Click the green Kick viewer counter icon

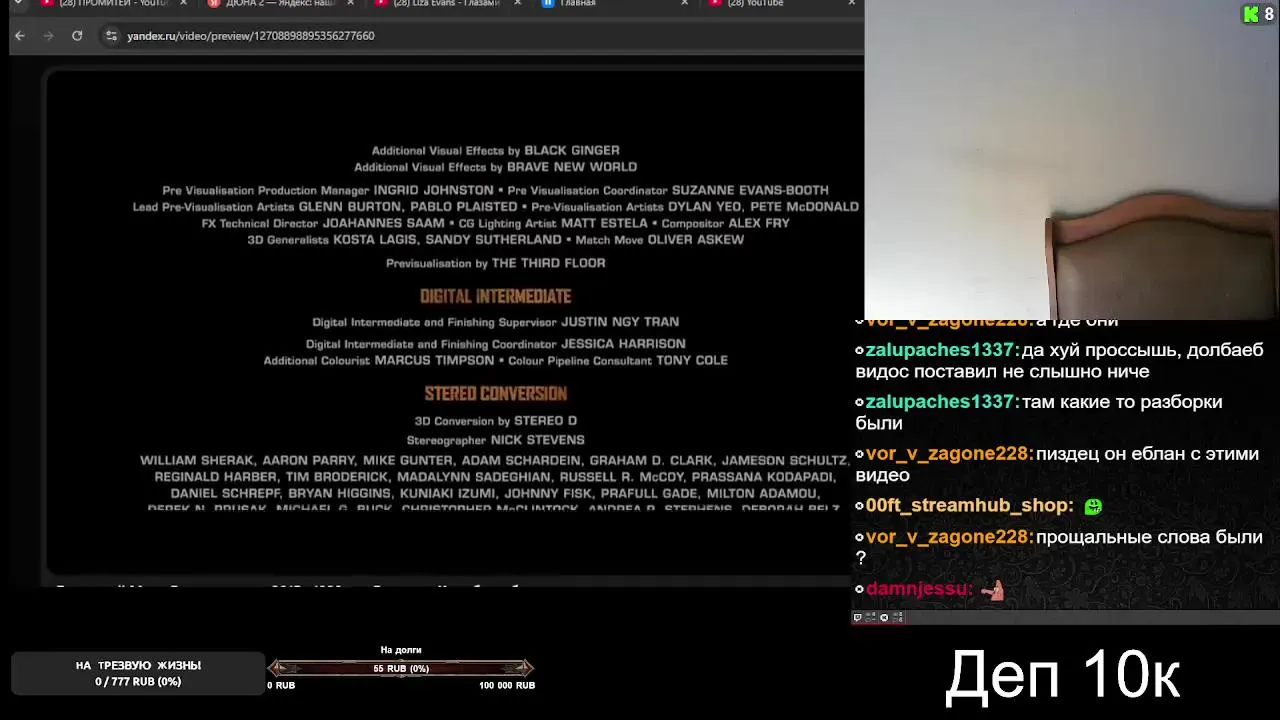[1250, 14]
